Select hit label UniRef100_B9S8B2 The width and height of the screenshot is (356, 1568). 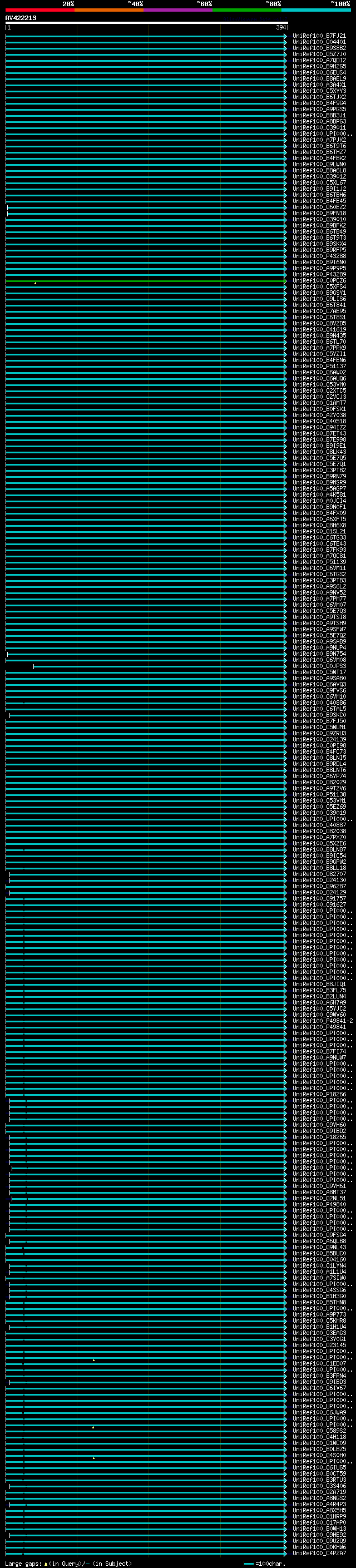pyautogui.click(x=319, y=48)
